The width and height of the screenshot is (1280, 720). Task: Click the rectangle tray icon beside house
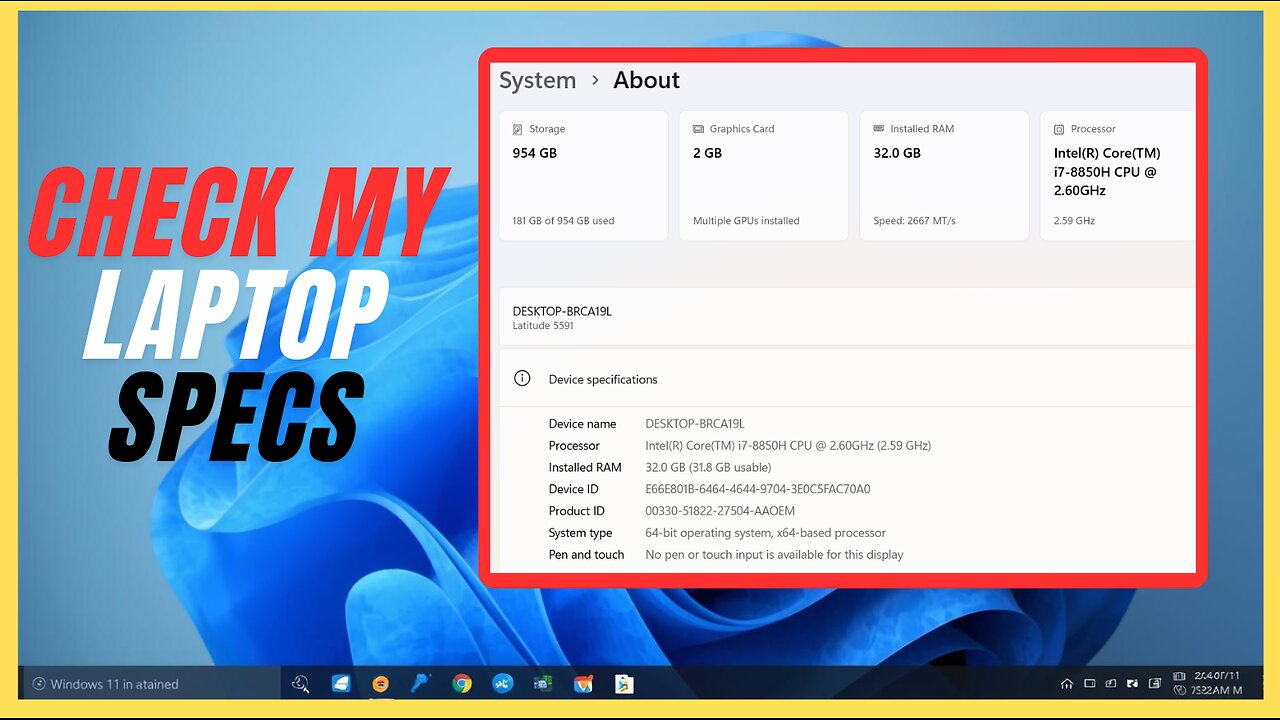(1090, 684)
